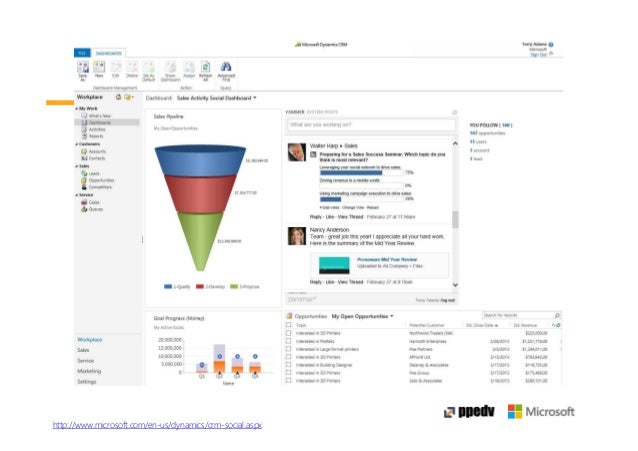Click the 3-Propose legend swatch

(x=234, y=287)
